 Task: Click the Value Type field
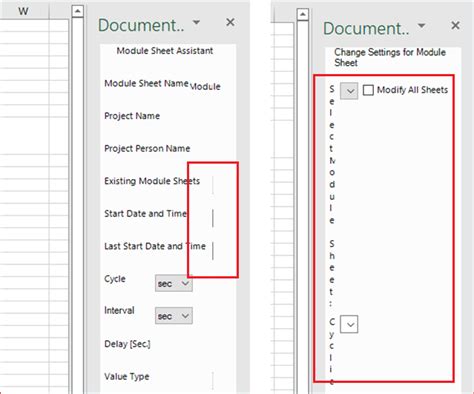(213, 380)
